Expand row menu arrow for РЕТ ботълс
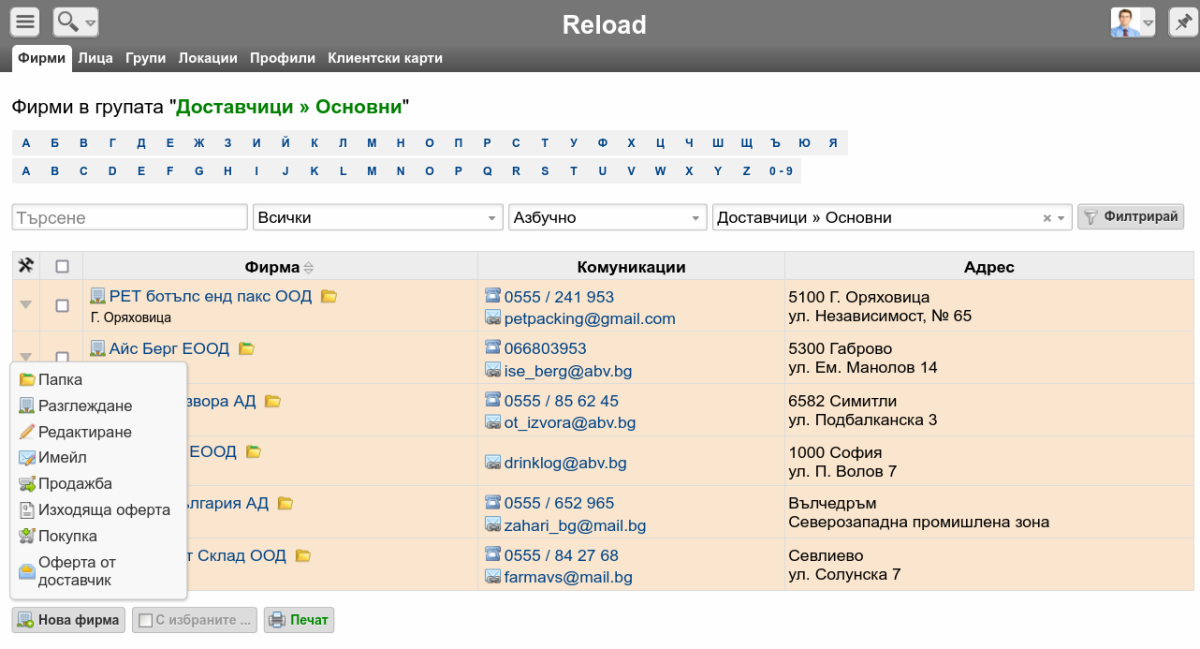 pos(26,305)
